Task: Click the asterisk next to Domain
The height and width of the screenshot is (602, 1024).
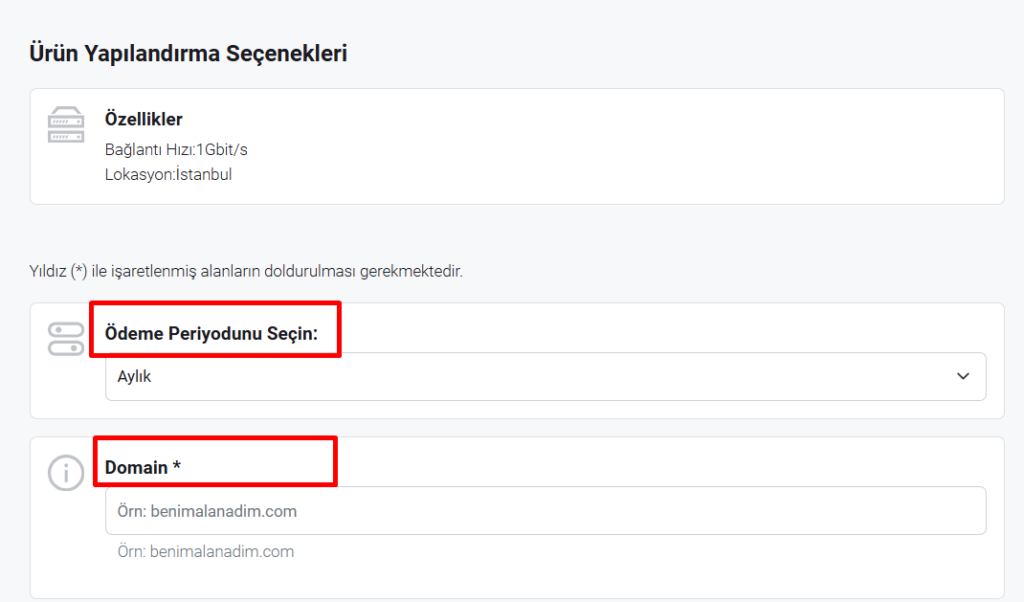Action: (176, 466)
